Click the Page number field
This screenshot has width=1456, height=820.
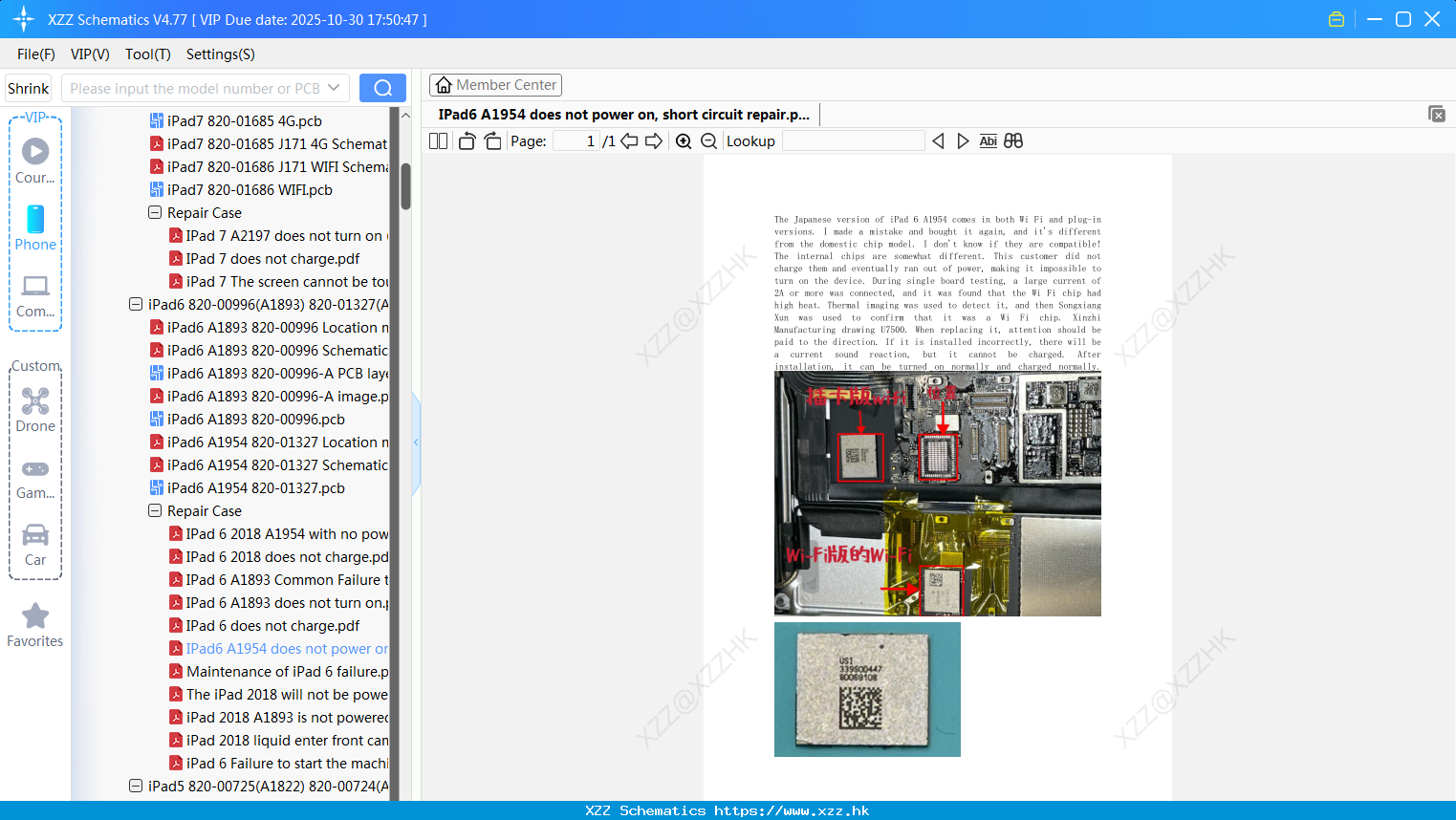coord(576,141)
